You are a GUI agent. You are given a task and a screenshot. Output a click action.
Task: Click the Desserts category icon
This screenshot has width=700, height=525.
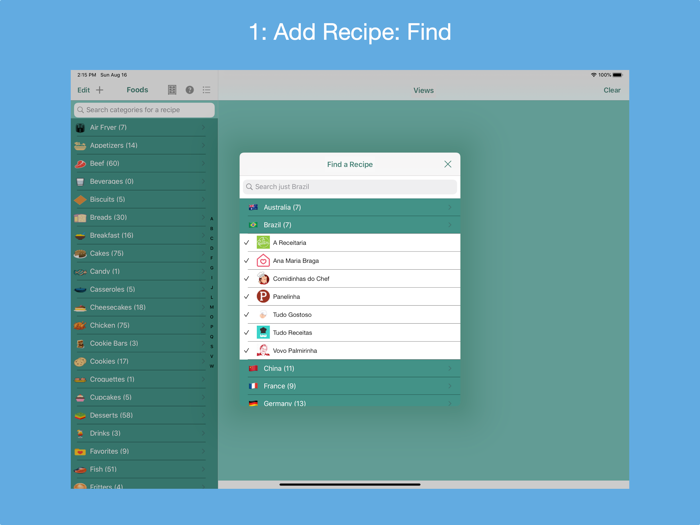pyautogui.click(x=80, y=416)
